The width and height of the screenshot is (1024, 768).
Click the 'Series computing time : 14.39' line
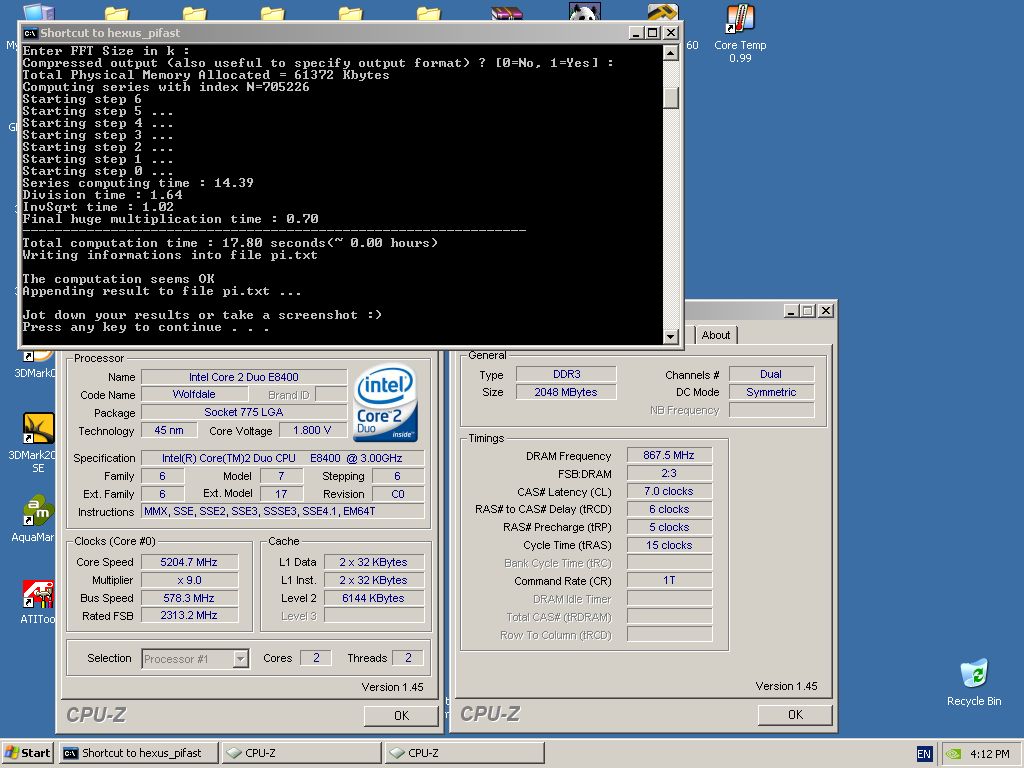pyautogui.click(x=138, y=183)
